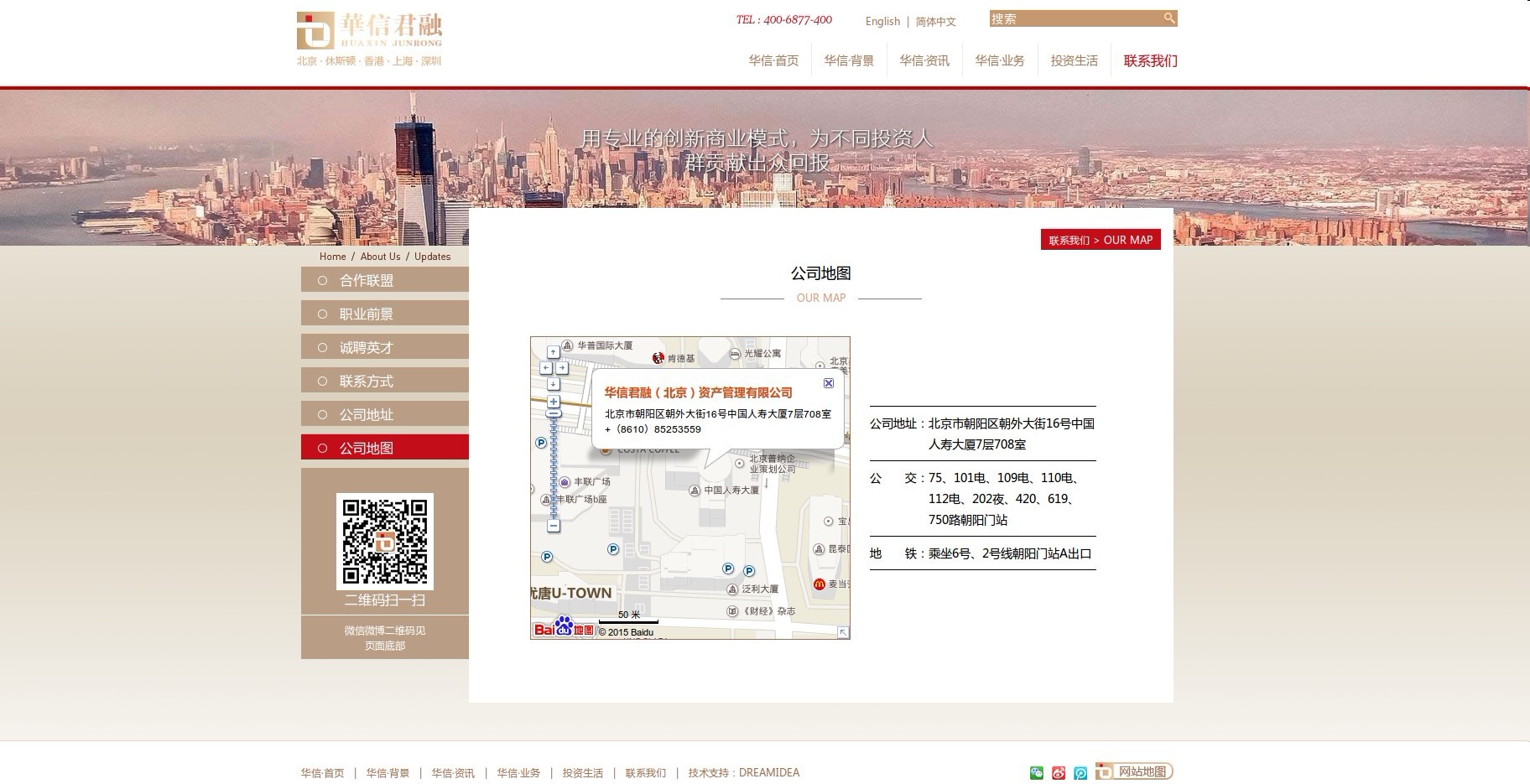
Task: Open the 华信·背景 menu
Action: [x=849, y=60]
